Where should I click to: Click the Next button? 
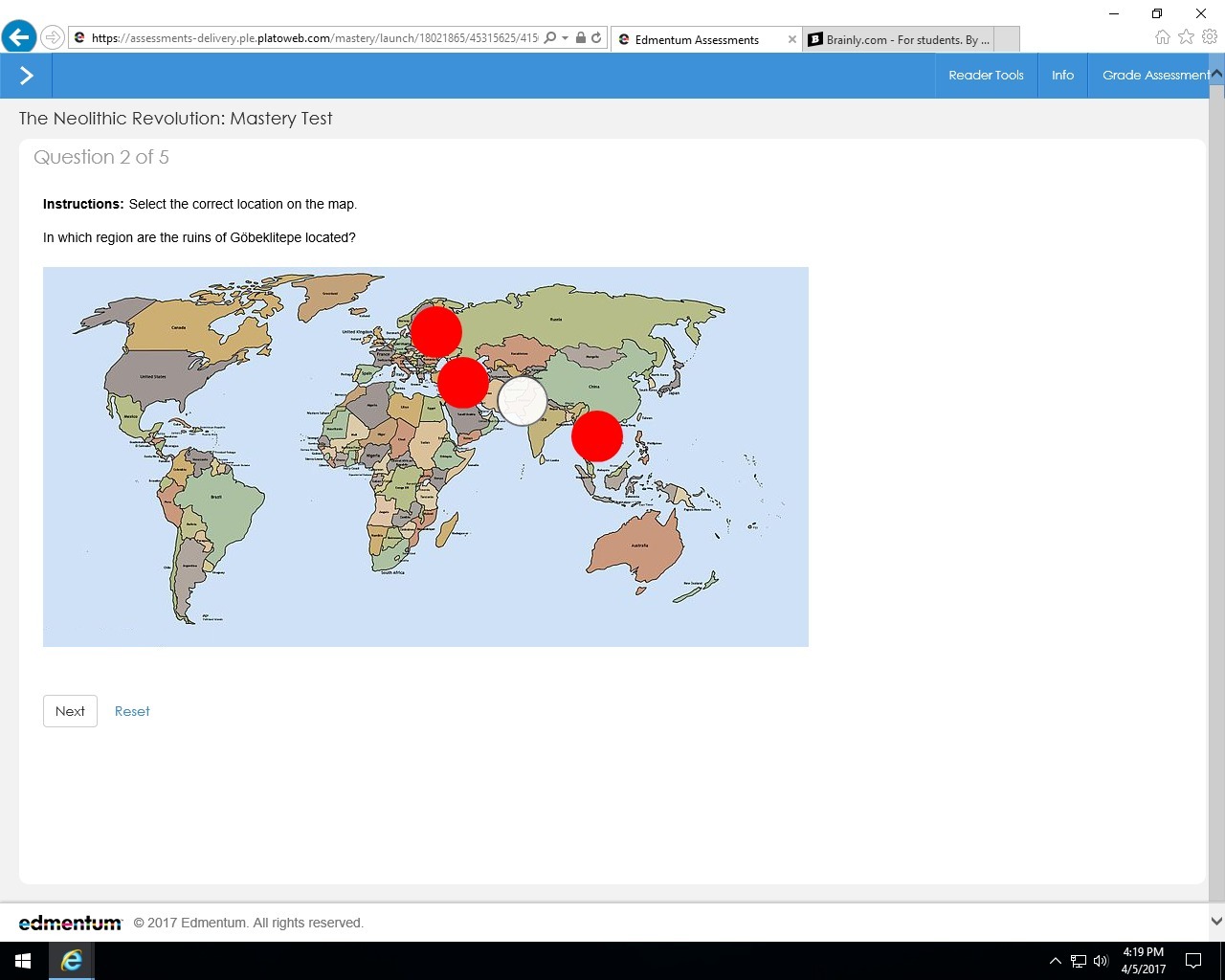point(70,711)
